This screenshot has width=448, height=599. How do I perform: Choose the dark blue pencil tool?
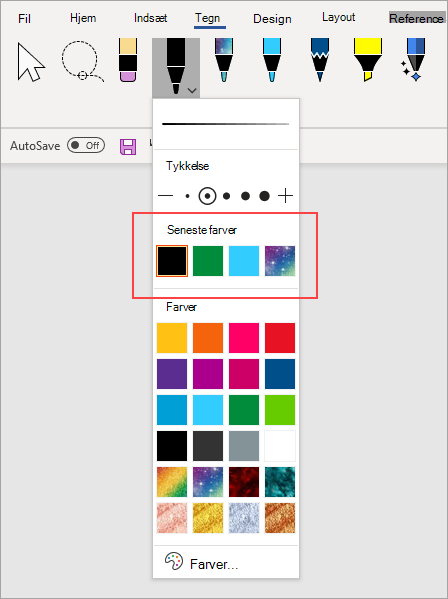click(x=320, y=60)
